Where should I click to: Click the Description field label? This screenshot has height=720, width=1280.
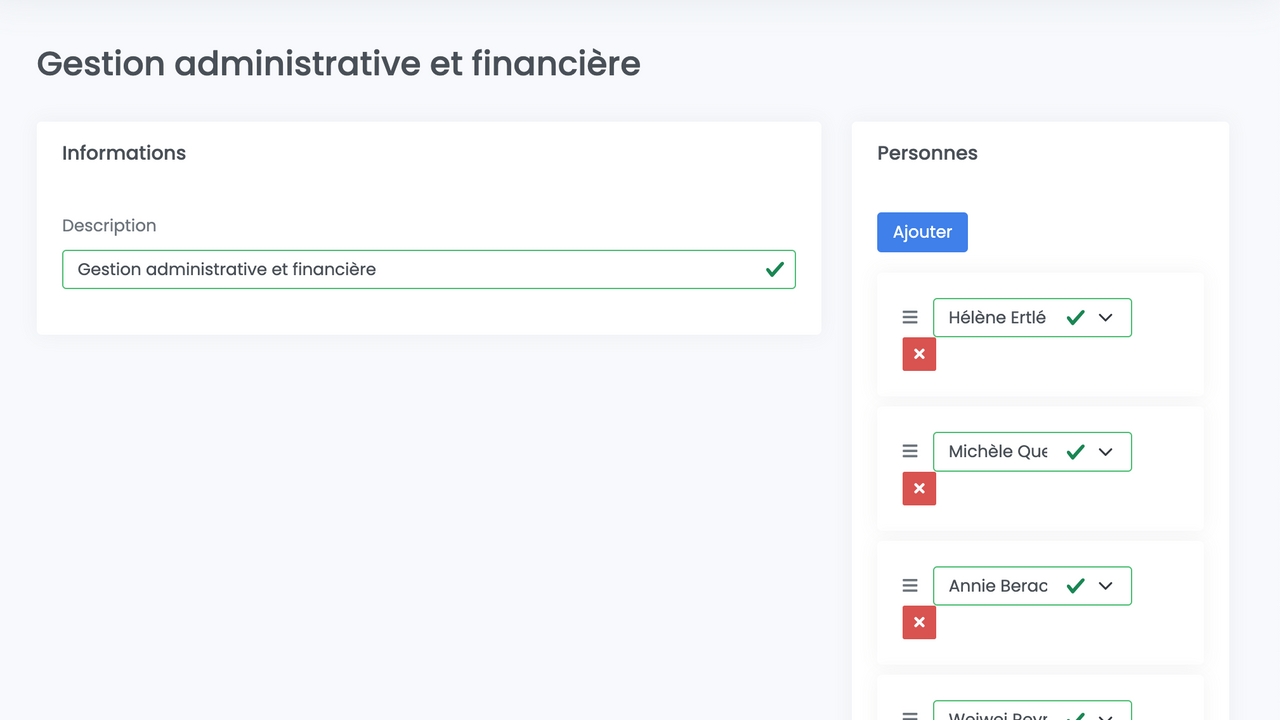tap(109, 225)
